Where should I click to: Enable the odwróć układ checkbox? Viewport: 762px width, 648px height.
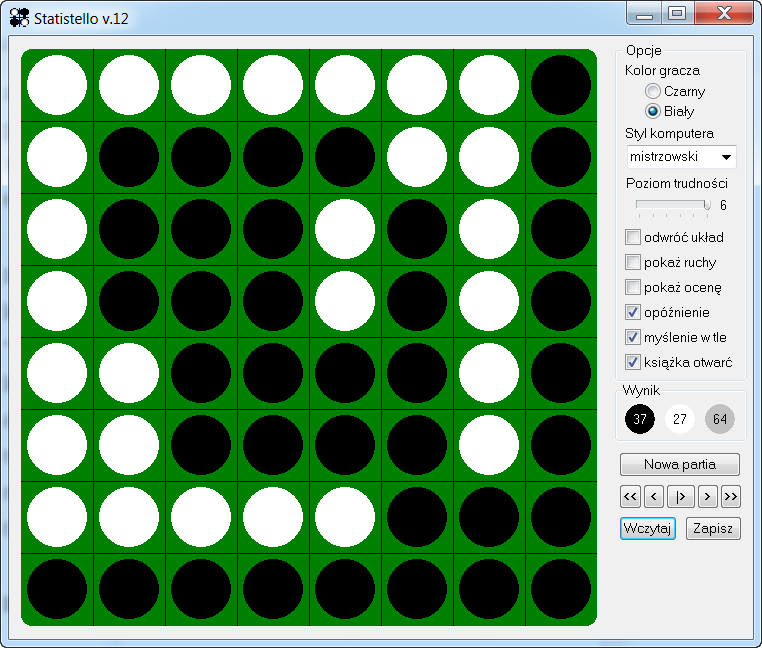pyautogui.click(x=633, y=238)
